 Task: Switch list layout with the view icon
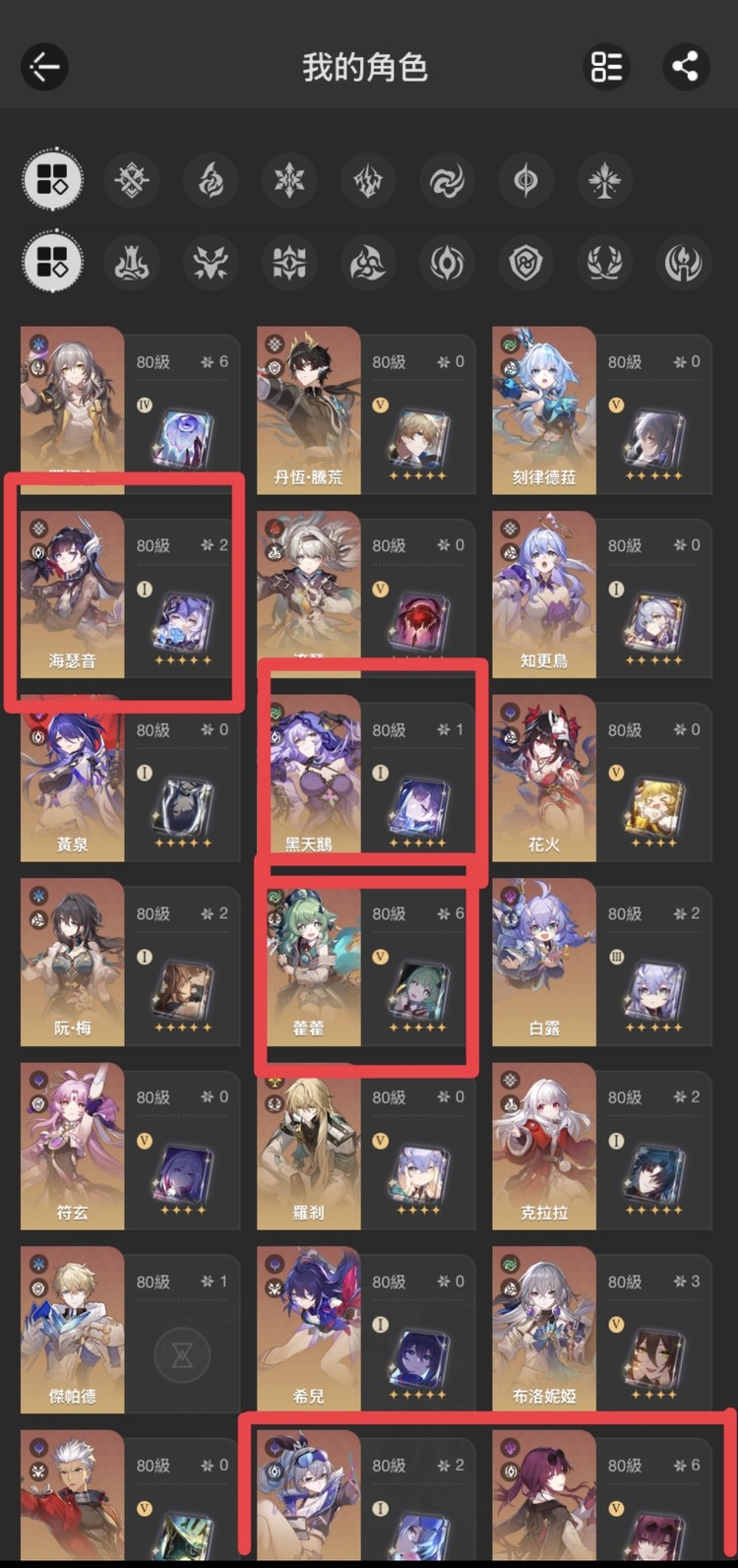(x=606, y=67)
